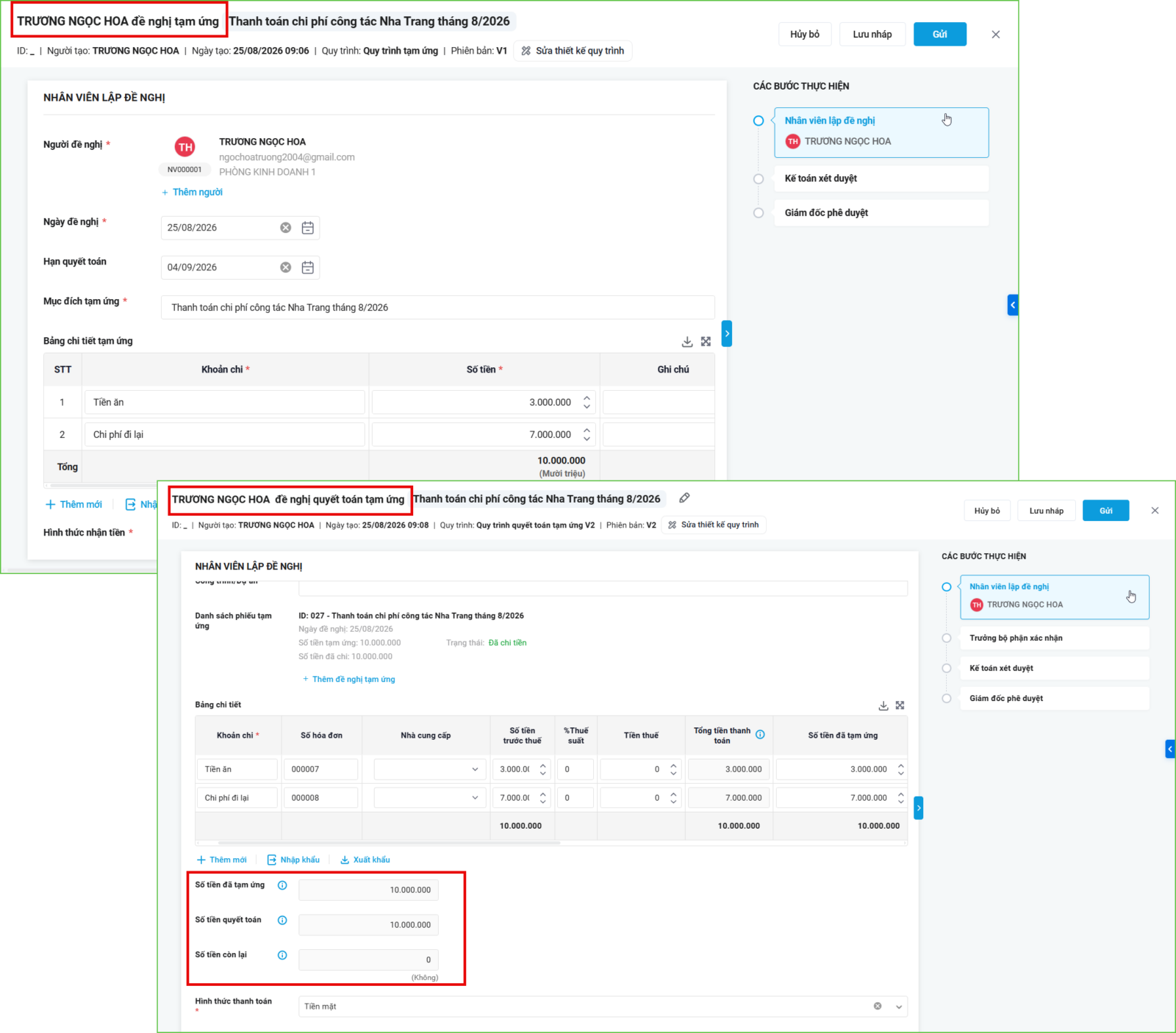Select Trưởng bộ phận xác nhận step
This screenshot has height=1033, width=1176.
click(x=1055, y=638)
